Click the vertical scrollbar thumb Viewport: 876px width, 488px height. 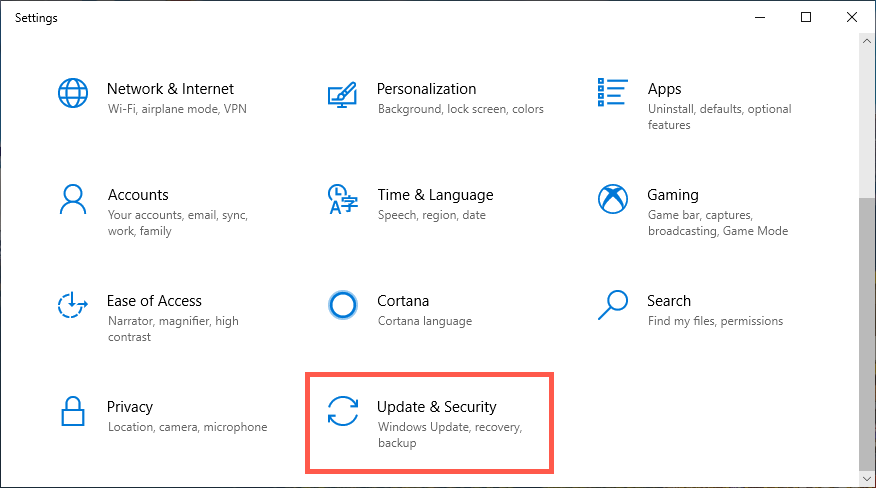click(867, 330)
